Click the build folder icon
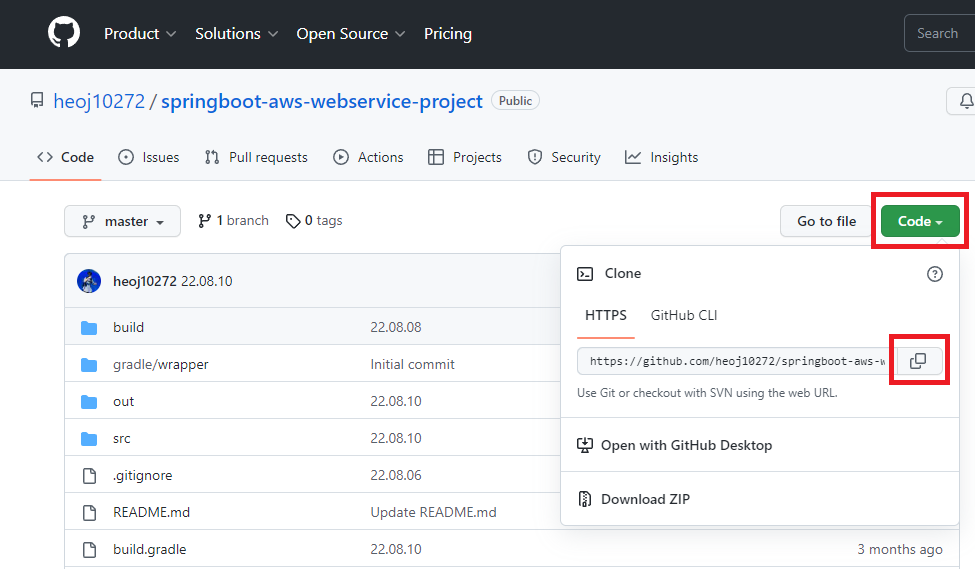Screen dimensions: 975x569 click(89, 328)
